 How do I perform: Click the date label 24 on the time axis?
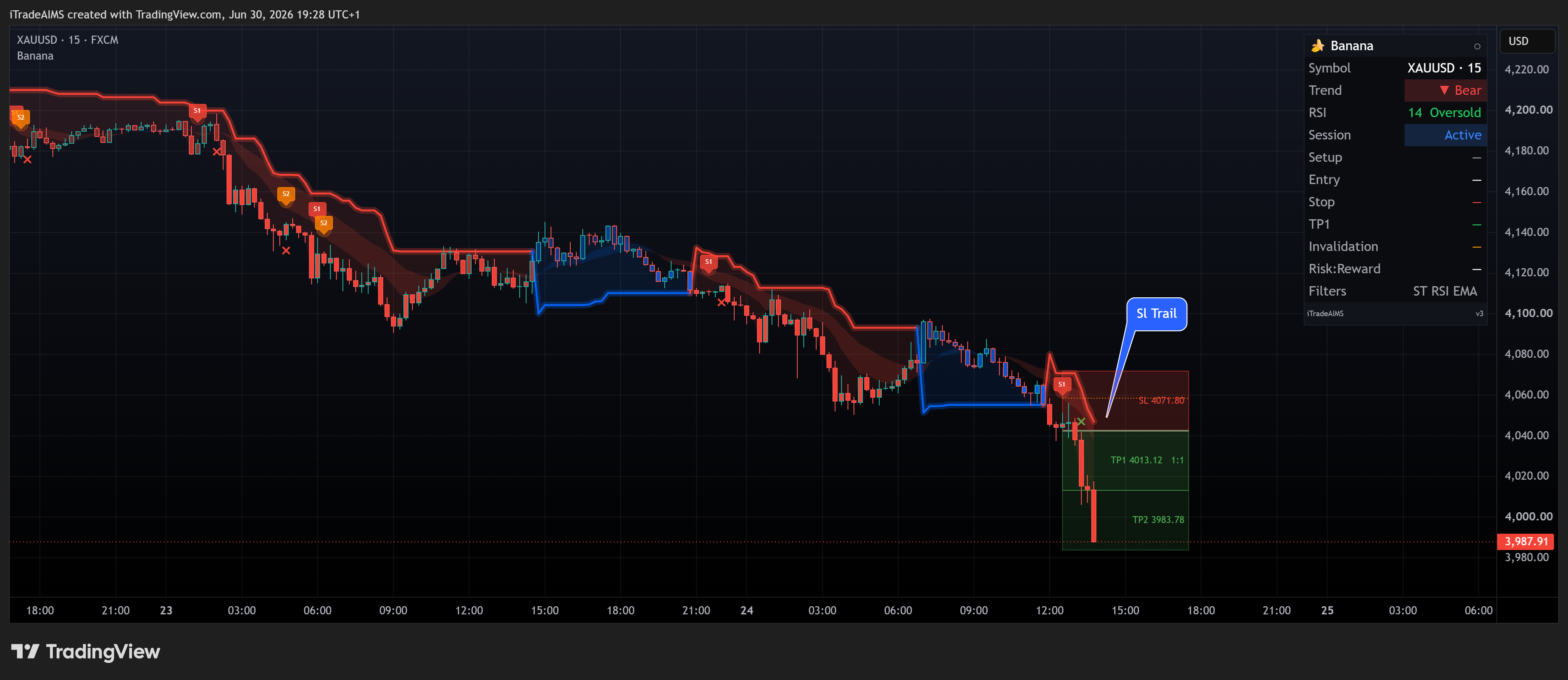747,610
